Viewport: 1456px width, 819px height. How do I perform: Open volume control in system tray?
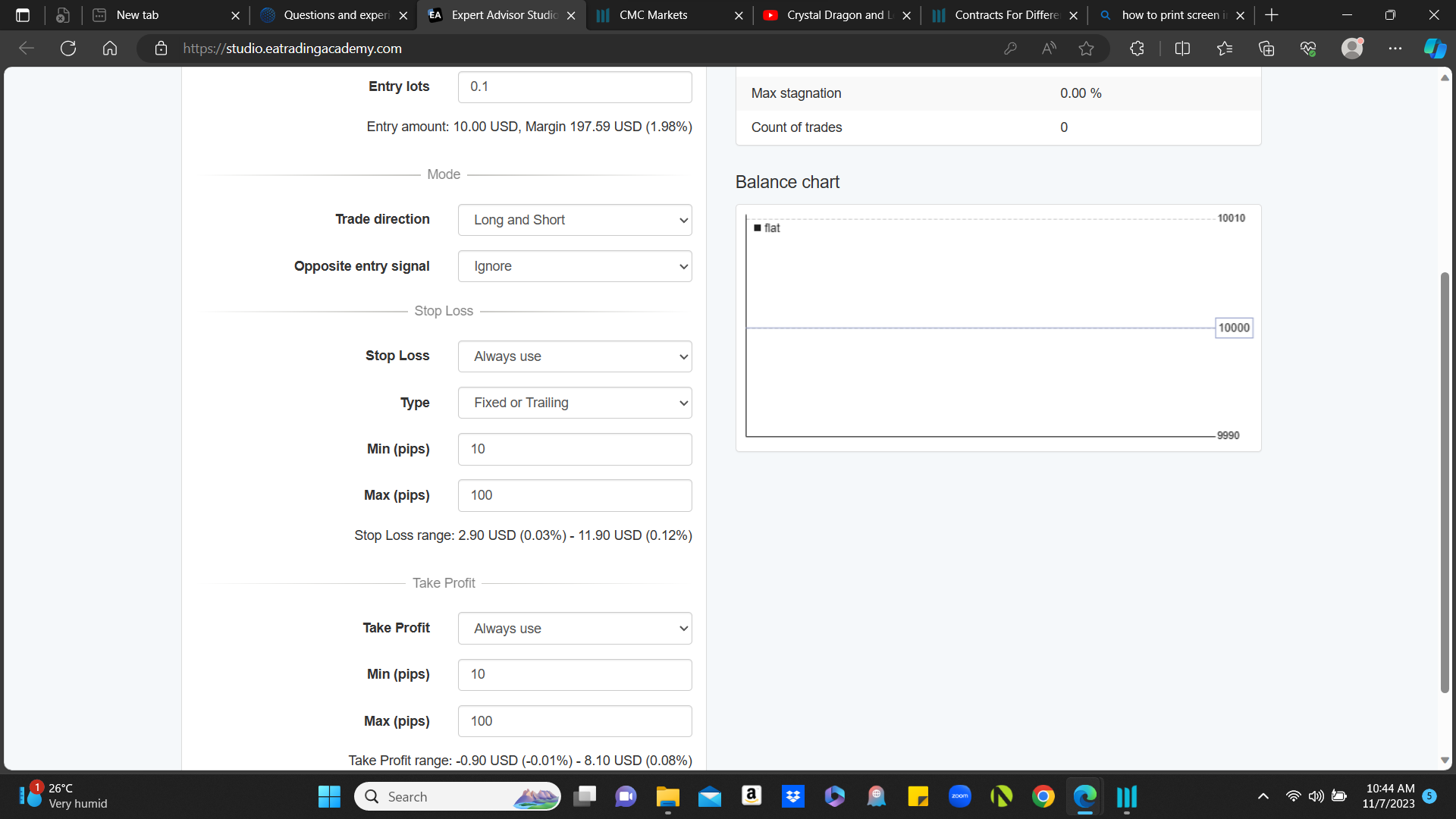coord(1316,796)
